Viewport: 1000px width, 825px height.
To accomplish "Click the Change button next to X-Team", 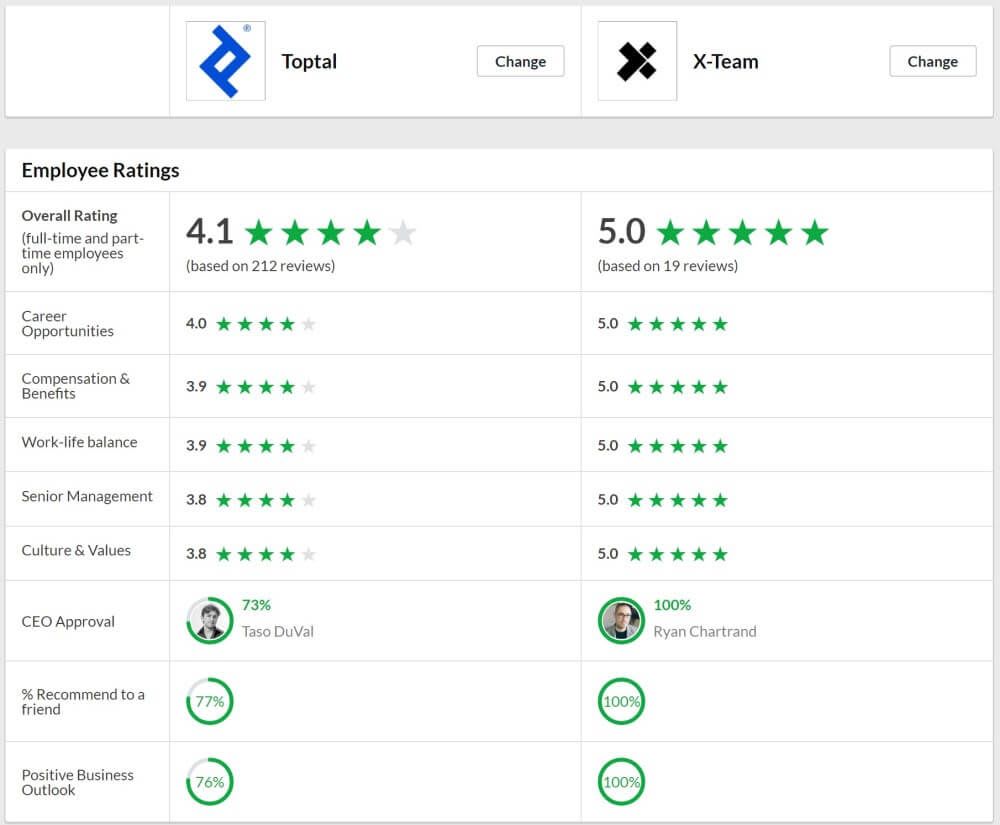I will click(x=932, y=61).
